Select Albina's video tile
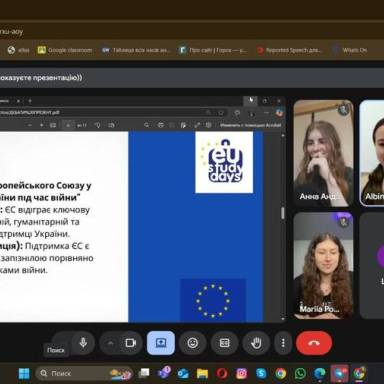The image size is (384, 384). [372, 153]
